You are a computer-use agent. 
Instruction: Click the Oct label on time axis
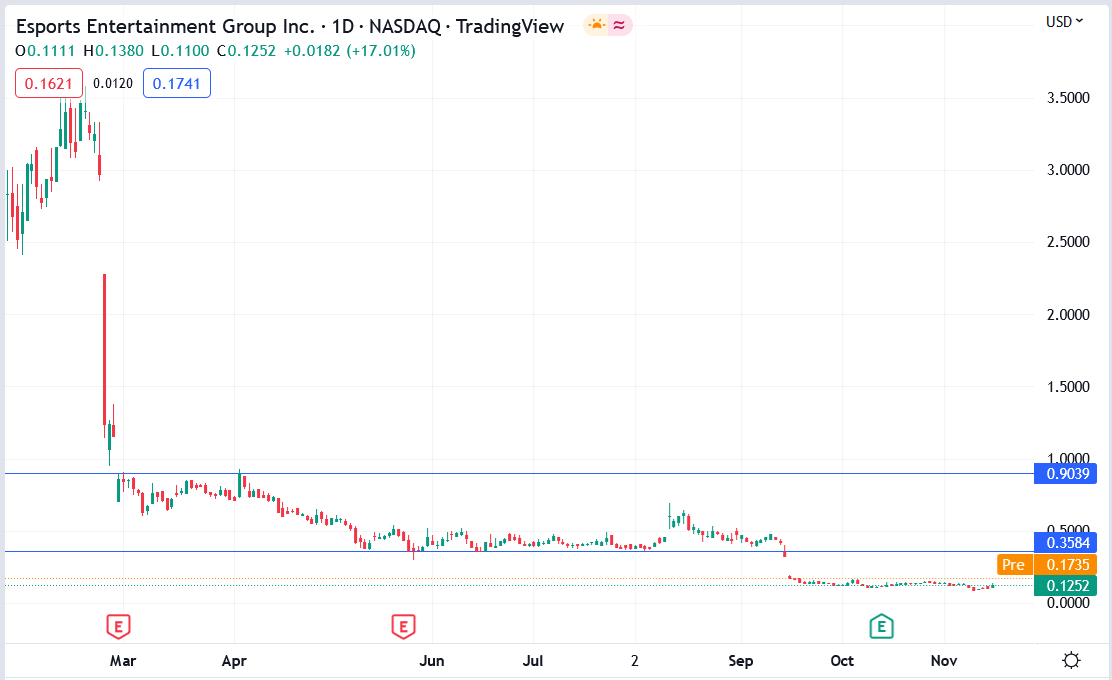(x=842, y=661)
